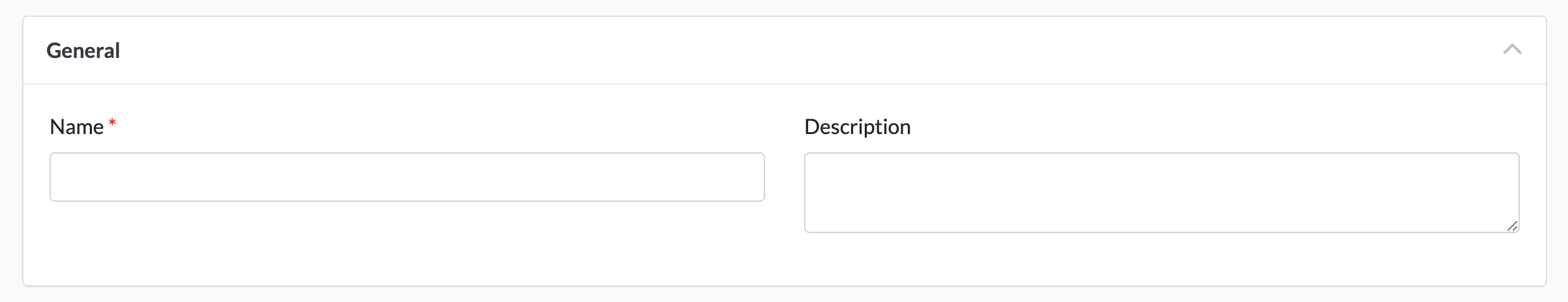Click the word General in the header
The image size is (1568, 302).
click(x=83, y=51)
